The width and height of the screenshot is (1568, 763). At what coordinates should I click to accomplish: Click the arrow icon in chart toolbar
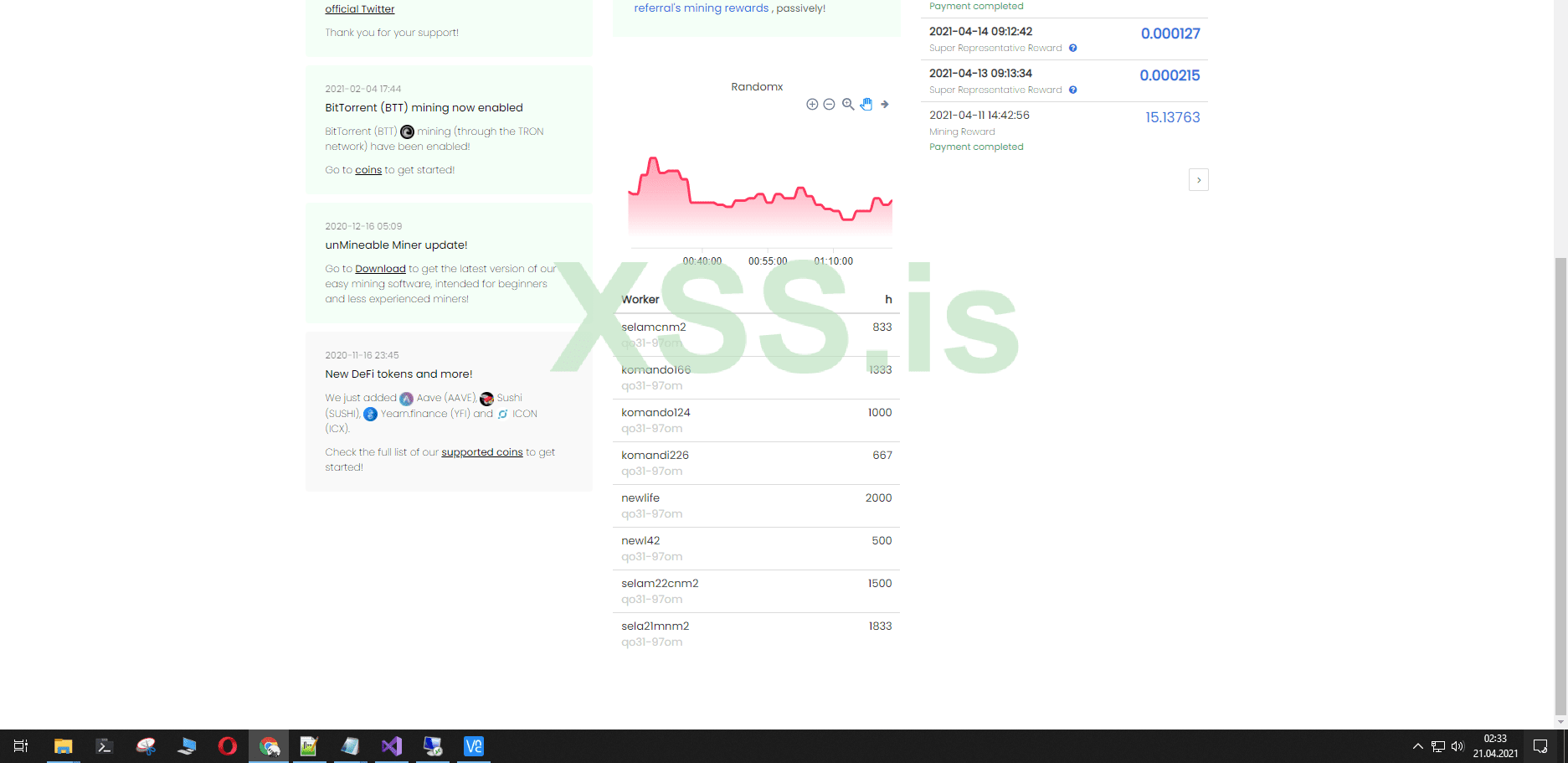[884, 105]
